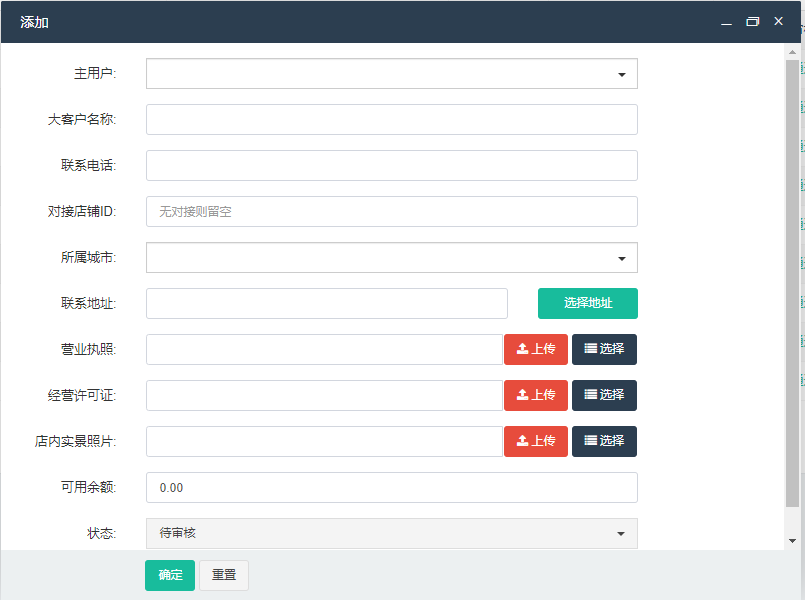
Task: Click the 选择 button for 经营许可证
Action: pos(604,395)
